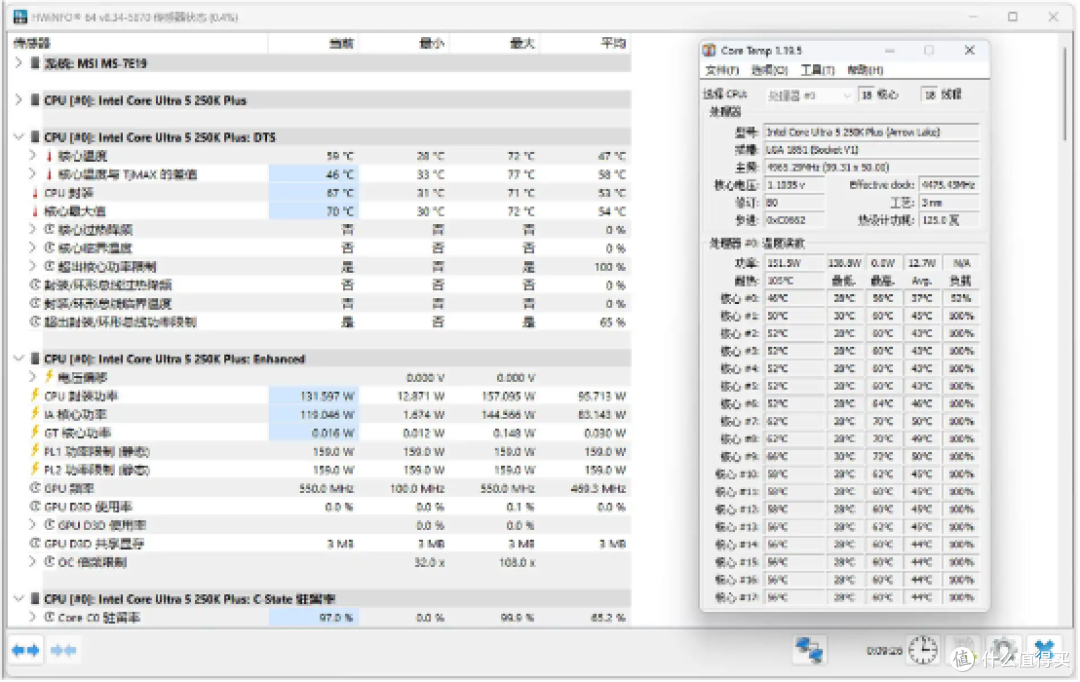This screenshot has height=682, width=1080.
Task: Click the lightning icon on the IA 核心功率 row
Action: [x=34, y=414]
